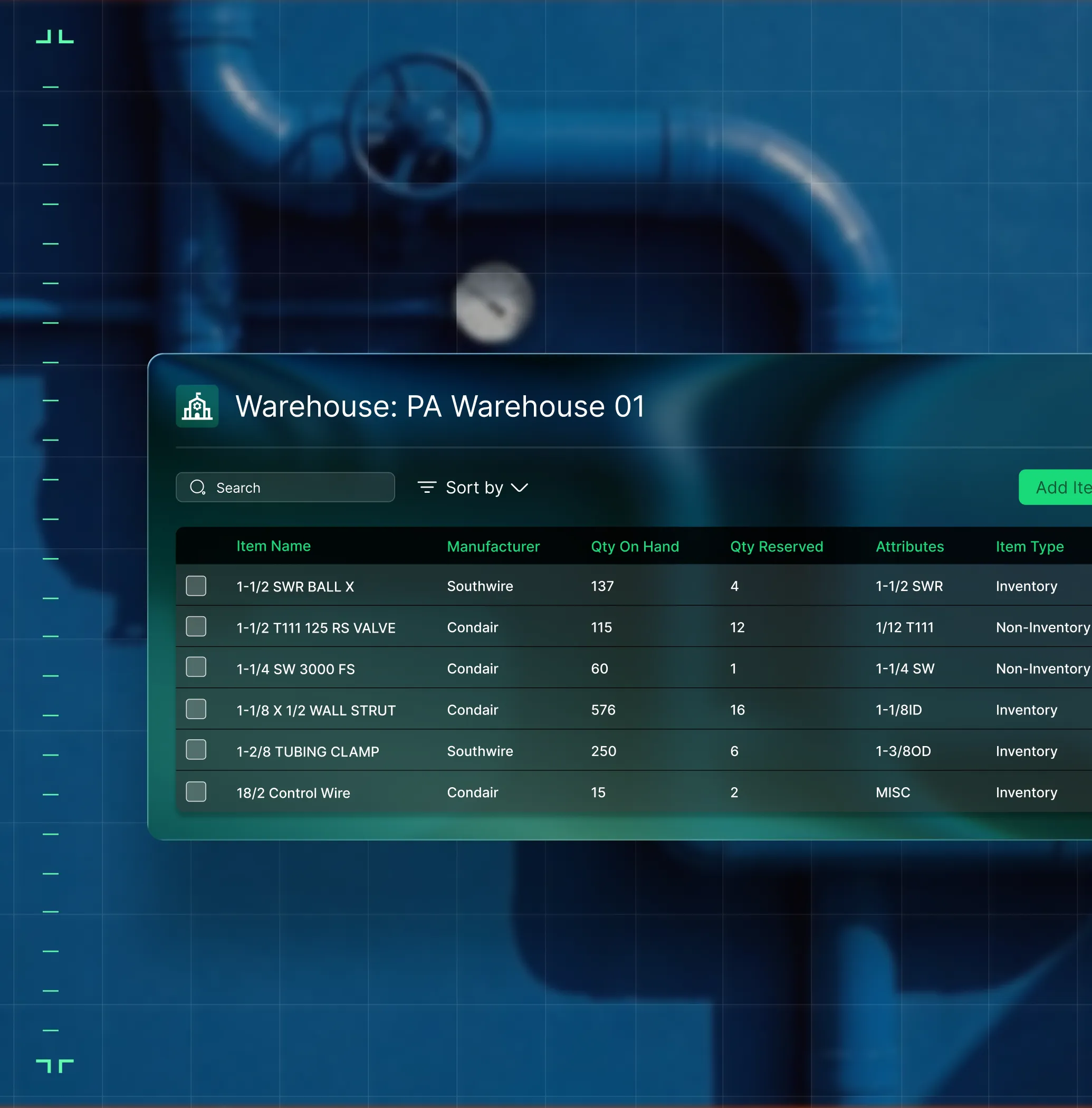The image size is (1092, 1108).
Task: Click Inventory type in TUBING CLAMP row
Action: coord(1026,751)
